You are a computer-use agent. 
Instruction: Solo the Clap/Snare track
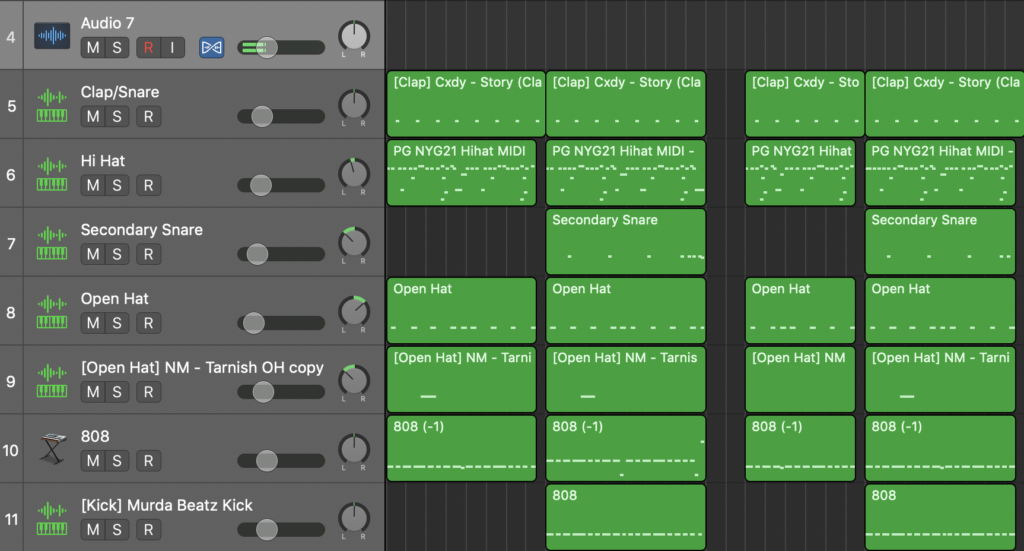(x=117, y=117)
